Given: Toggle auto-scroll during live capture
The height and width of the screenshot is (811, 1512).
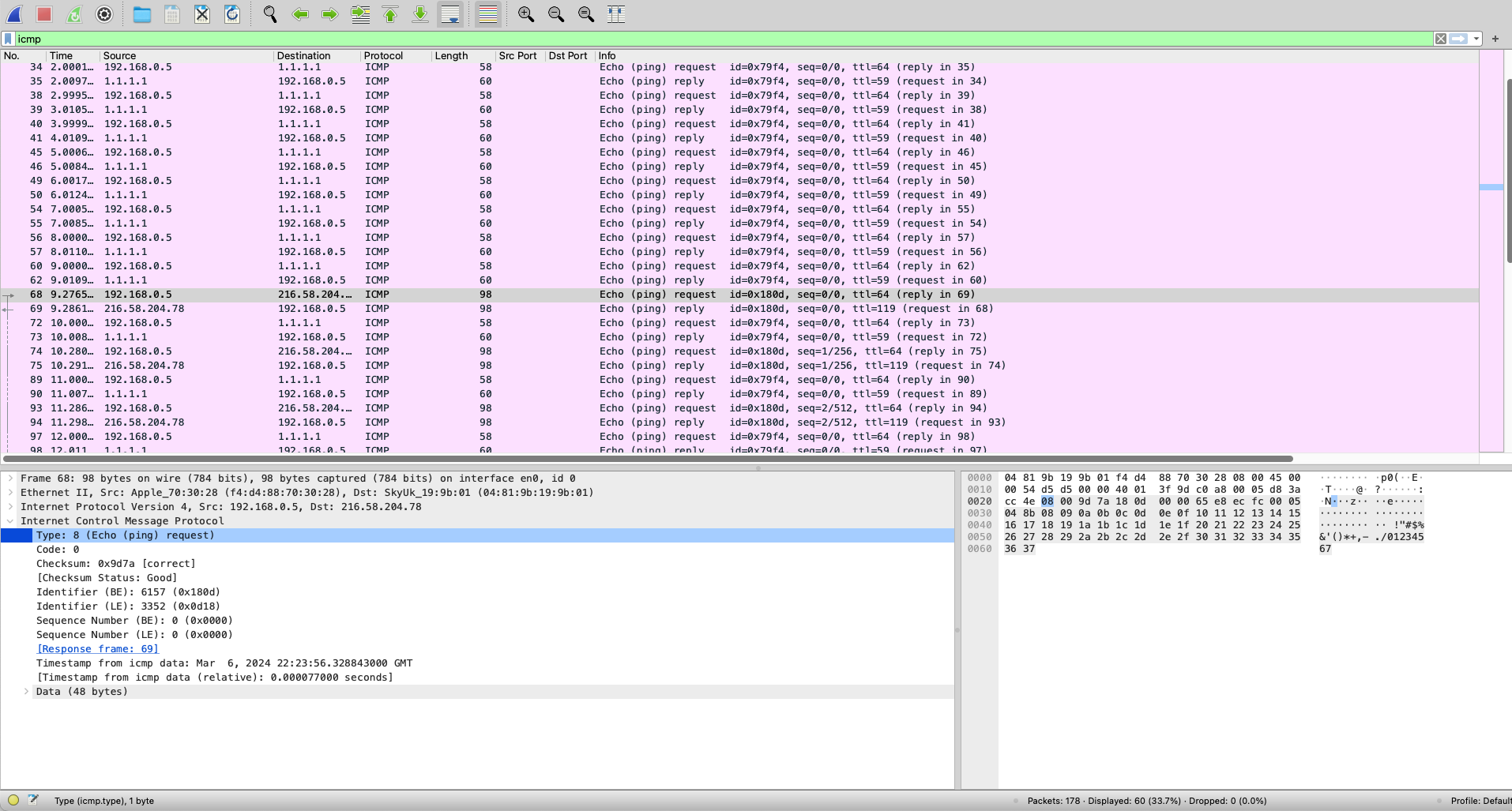Looking at the screenshot, I should tap(450, 14).
